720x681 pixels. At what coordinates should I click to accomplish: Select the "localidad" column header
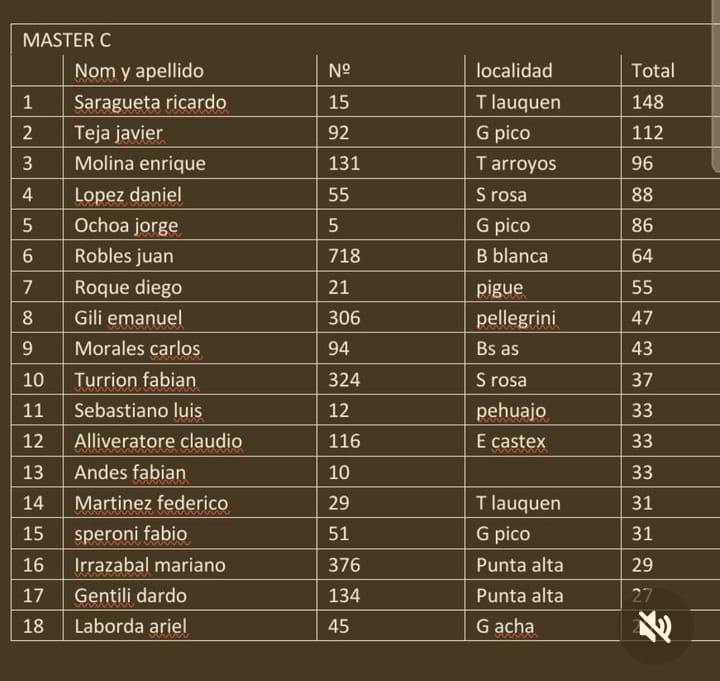[514, 71]
